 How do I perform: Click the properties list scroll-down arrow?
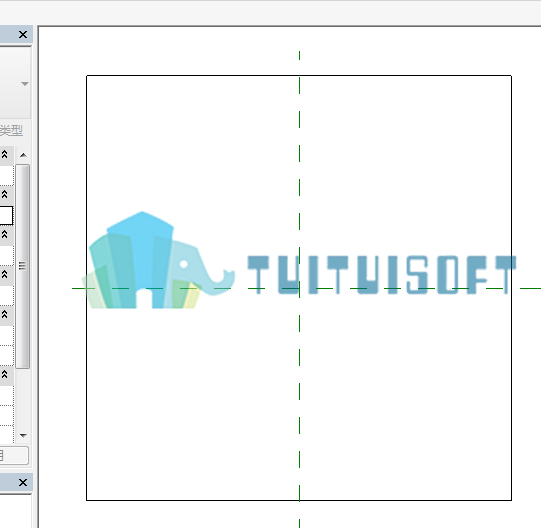tap(23, 436)
